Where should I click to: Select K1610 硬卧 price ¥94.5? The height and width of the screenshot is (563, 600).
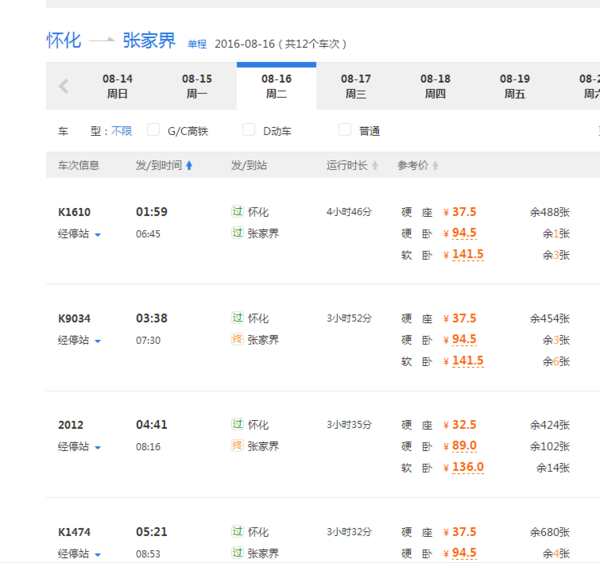tap(460, 233)
